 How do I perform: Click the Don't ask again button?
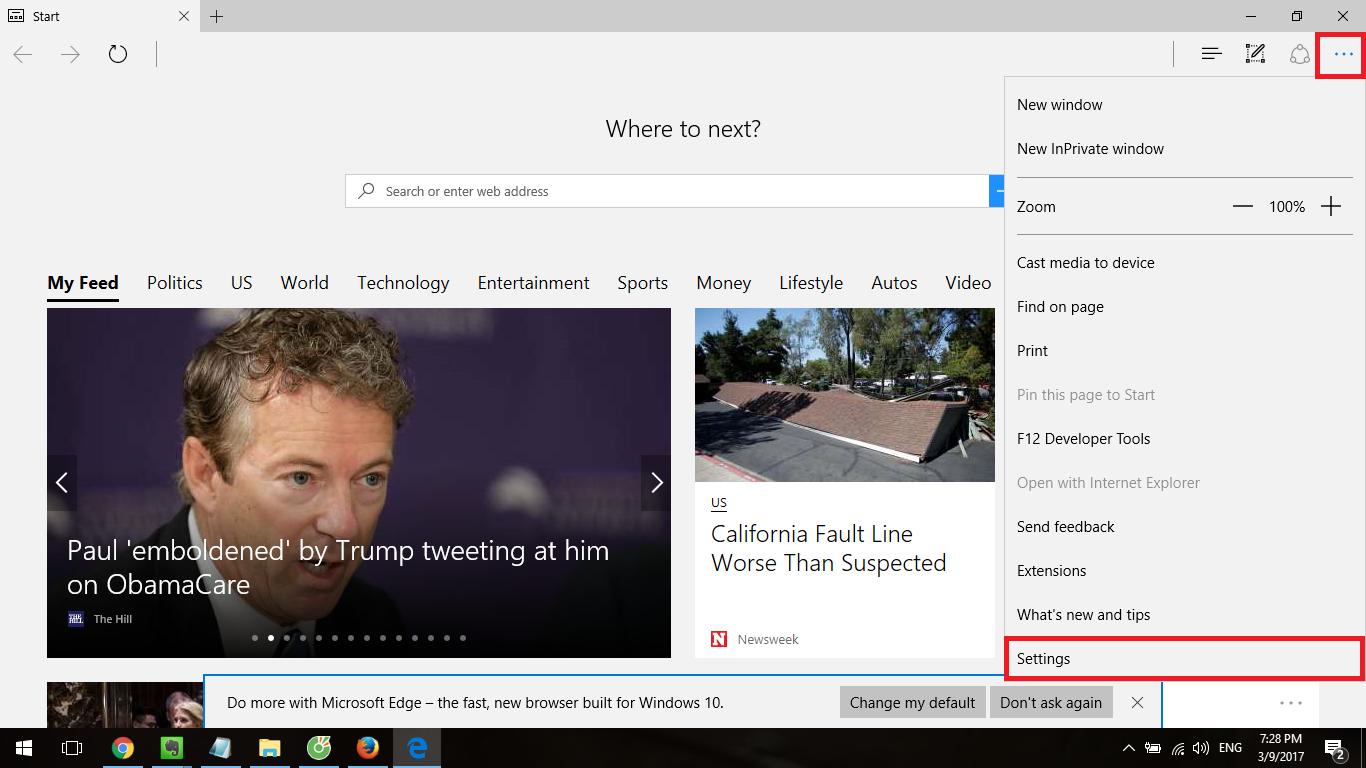pos(1051,702)
